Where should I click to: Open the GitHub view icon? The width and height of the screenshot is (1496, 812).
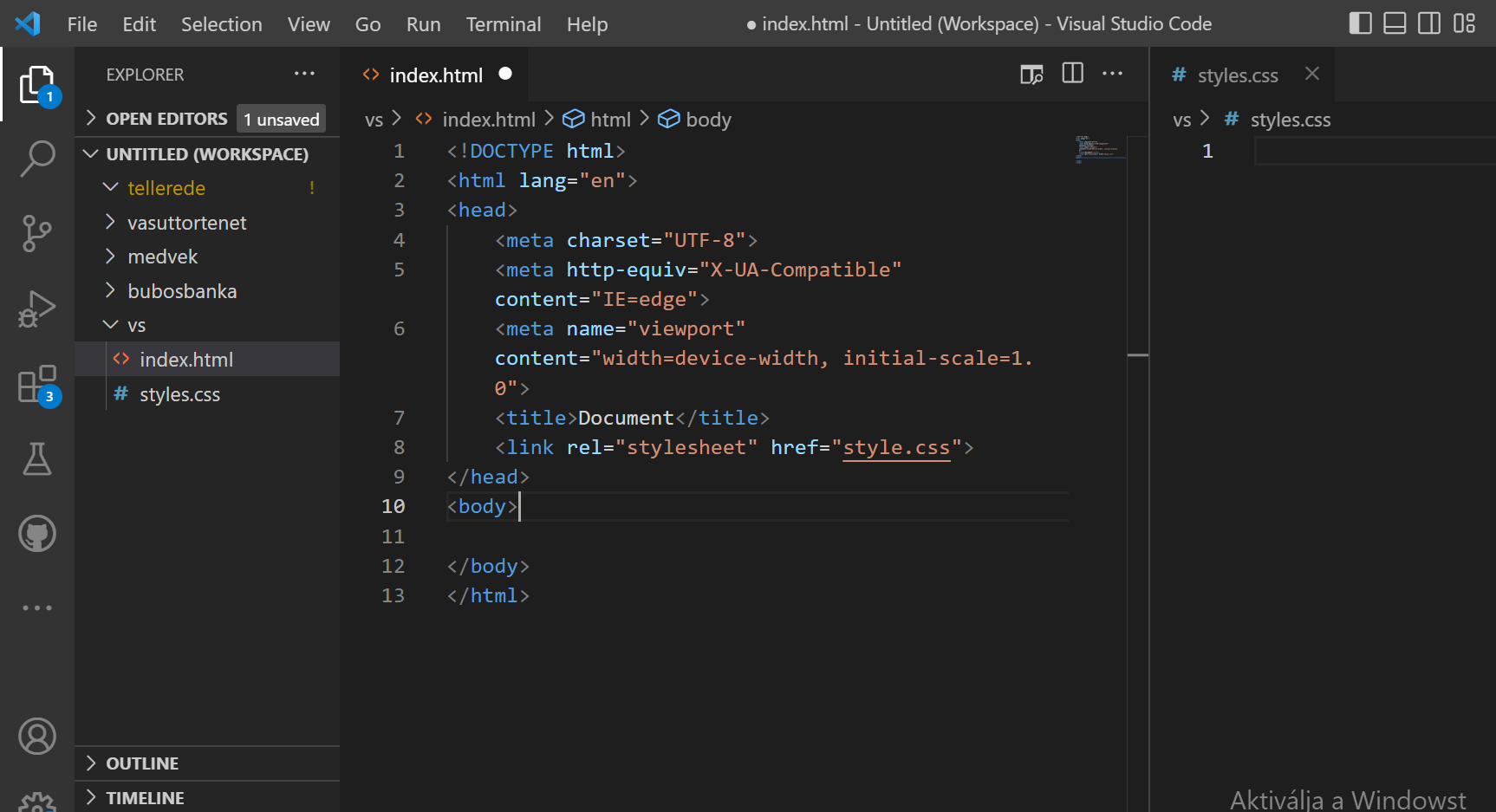click(37, 534)
